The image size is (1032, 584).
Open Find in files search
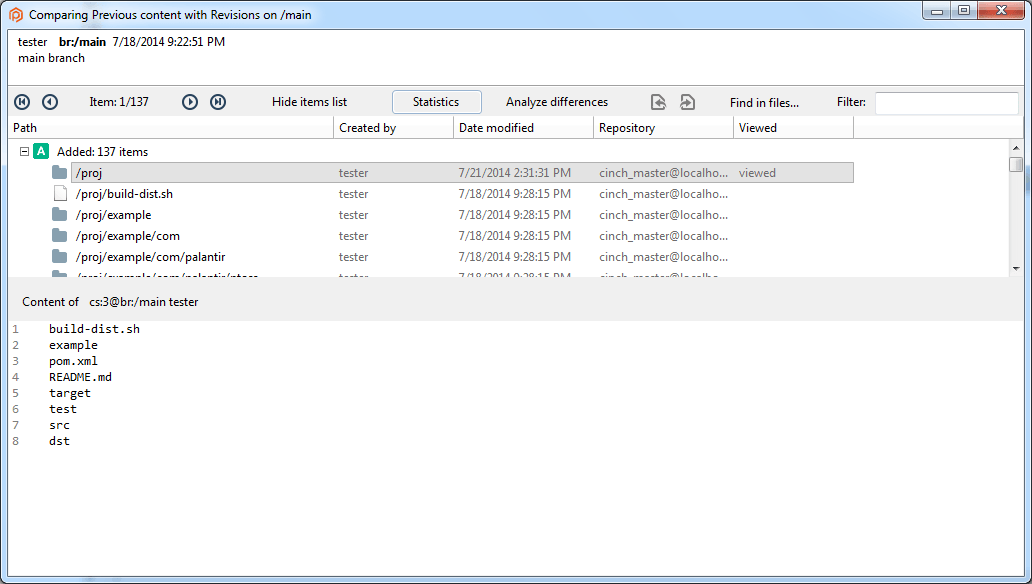(x=764, y=102)
